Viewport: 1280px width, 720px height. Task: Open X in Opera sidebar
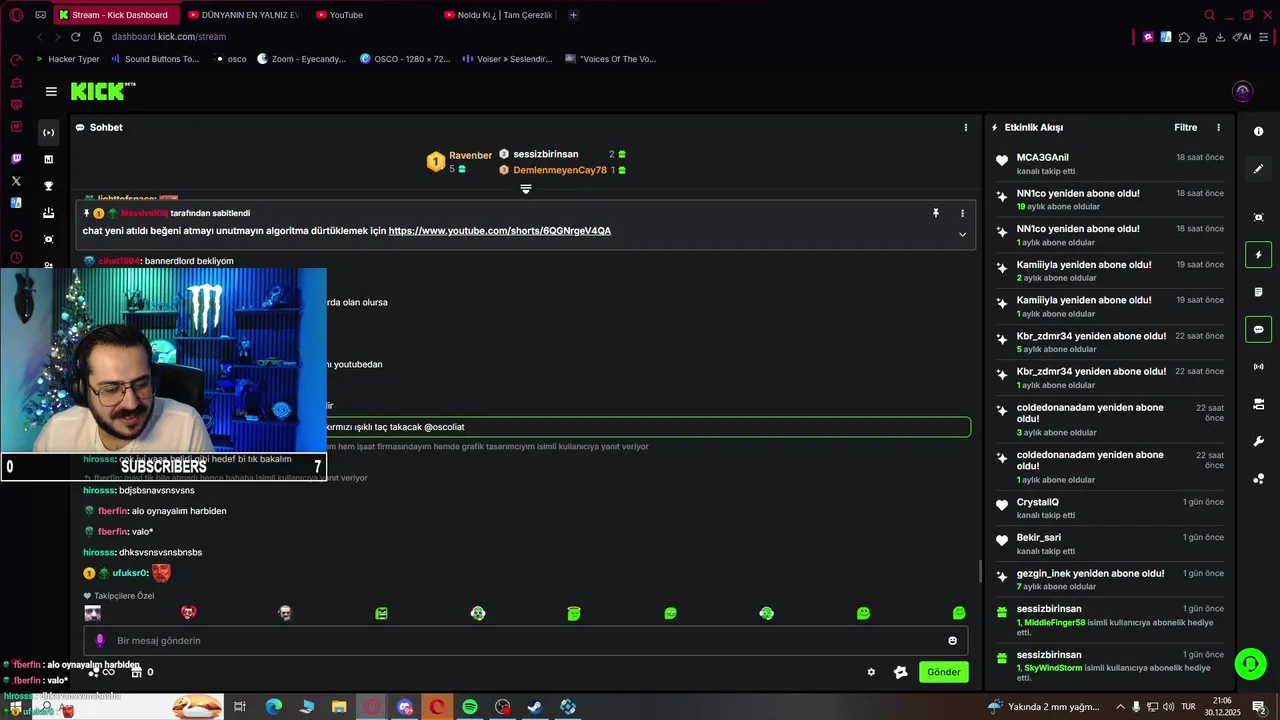pyautogui.click(x=16, y=181)
